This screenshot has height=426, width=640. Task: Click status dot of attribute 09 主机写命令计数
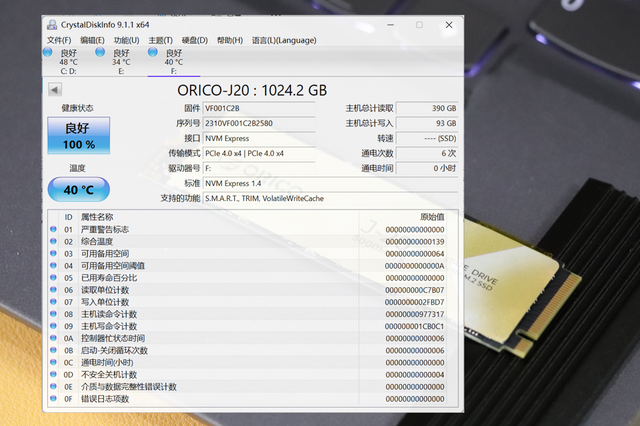click(53, 326)
